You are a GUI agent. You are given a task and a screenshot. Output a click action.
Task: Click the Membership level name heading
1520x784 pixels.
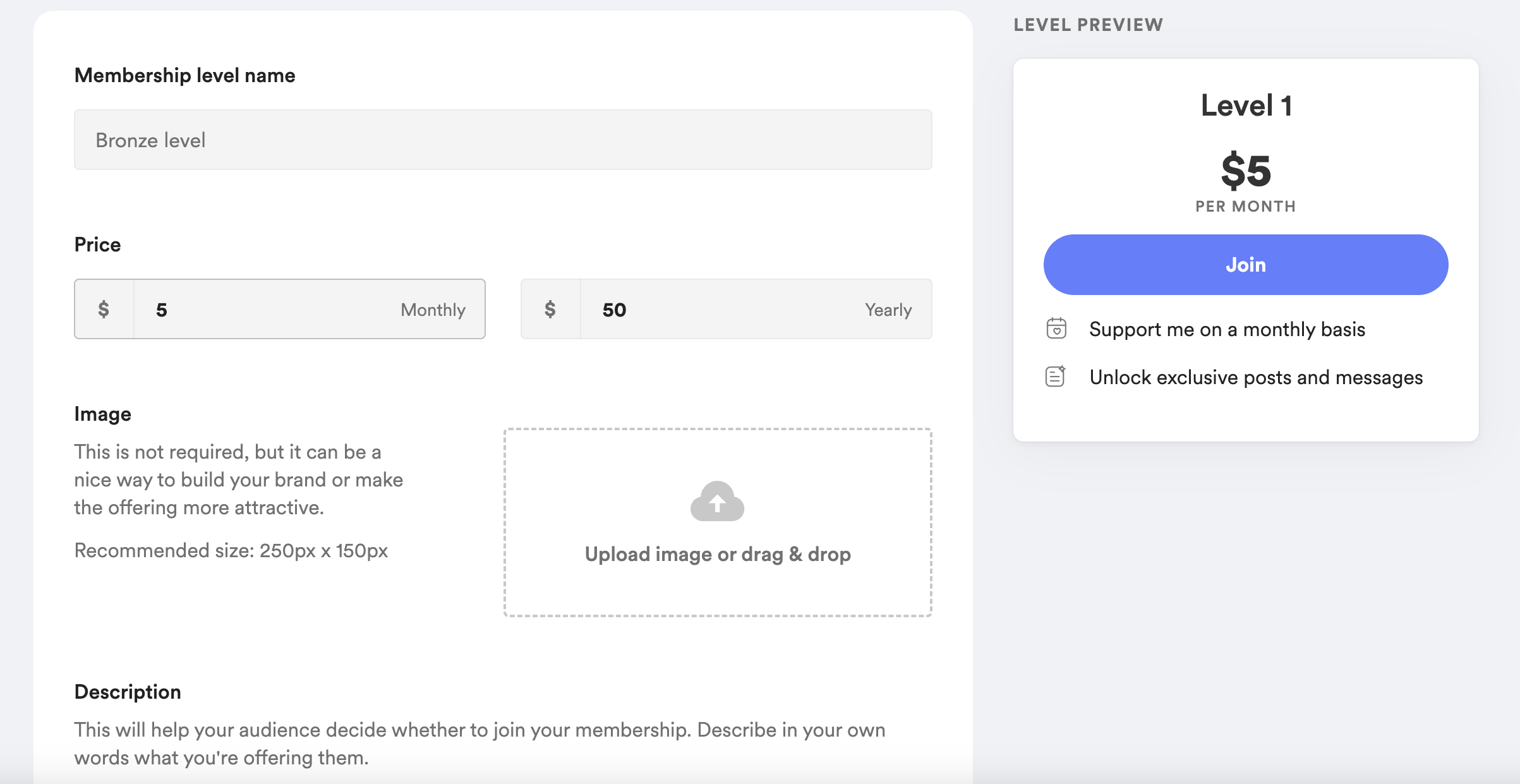184,75
